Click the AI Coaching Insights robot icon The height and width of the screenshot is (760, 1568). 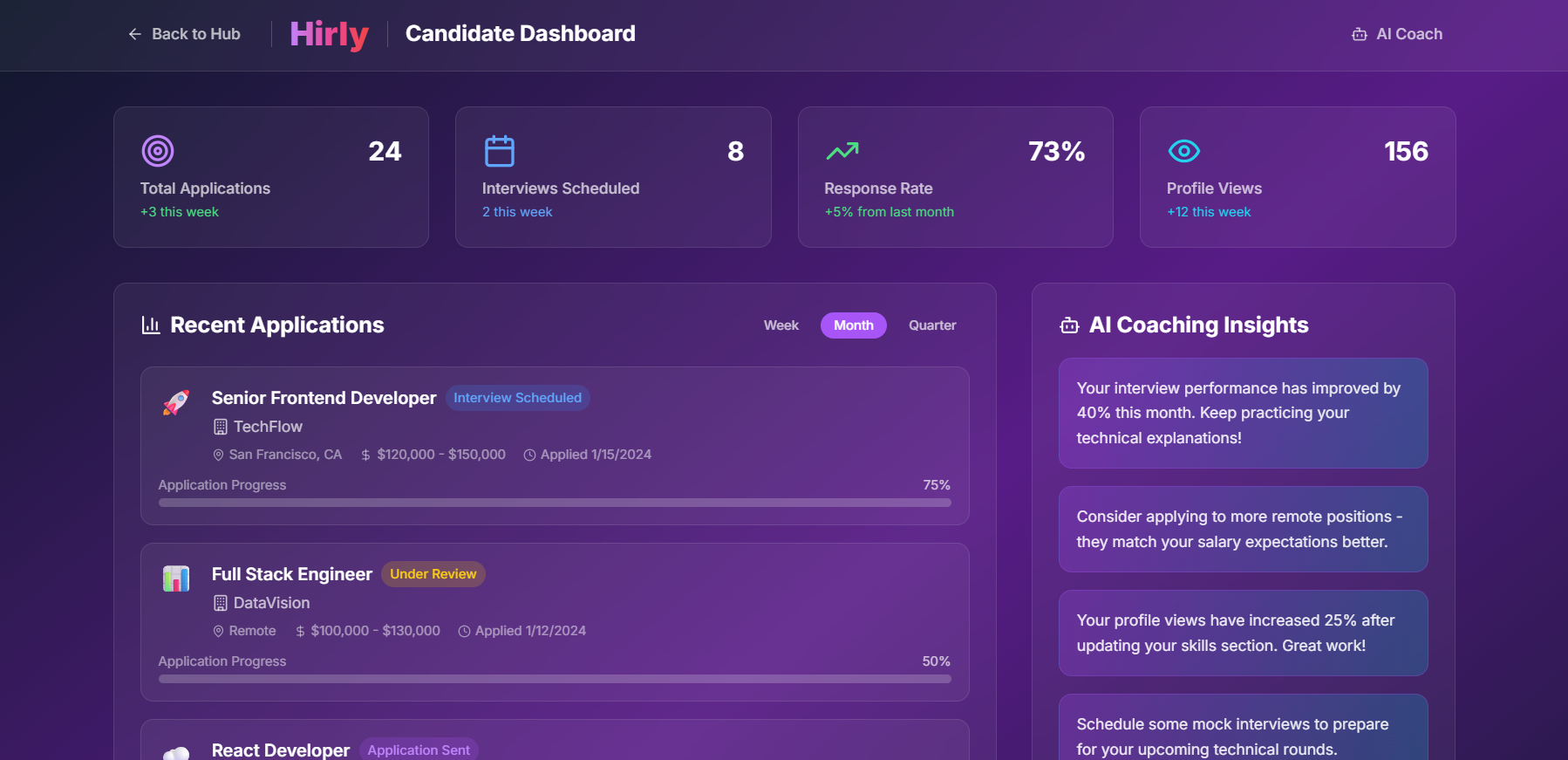(1069, 325)
